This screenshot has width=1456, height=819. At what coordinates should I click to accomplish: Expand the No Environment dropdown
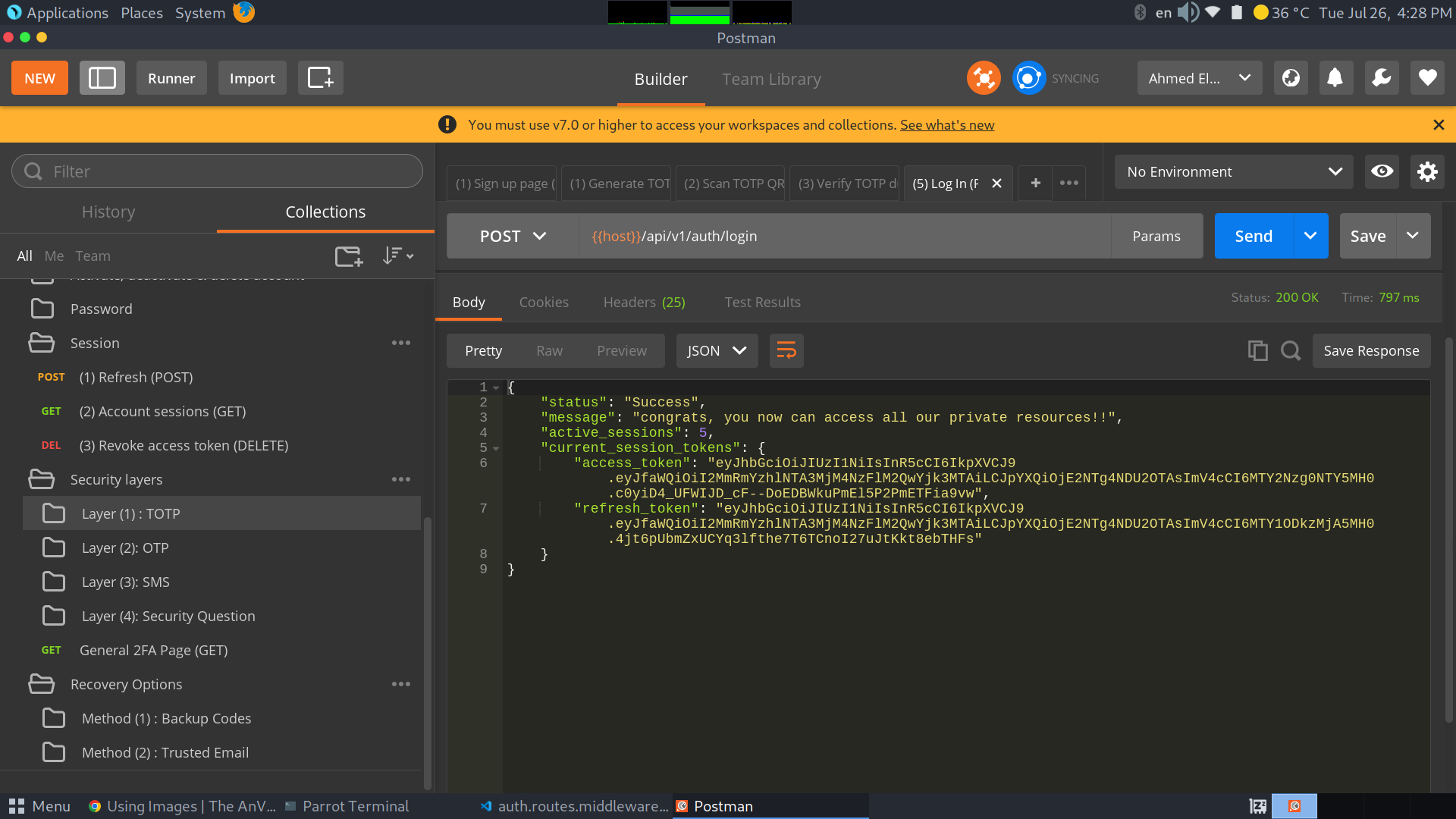click(x=1234, y=171)
